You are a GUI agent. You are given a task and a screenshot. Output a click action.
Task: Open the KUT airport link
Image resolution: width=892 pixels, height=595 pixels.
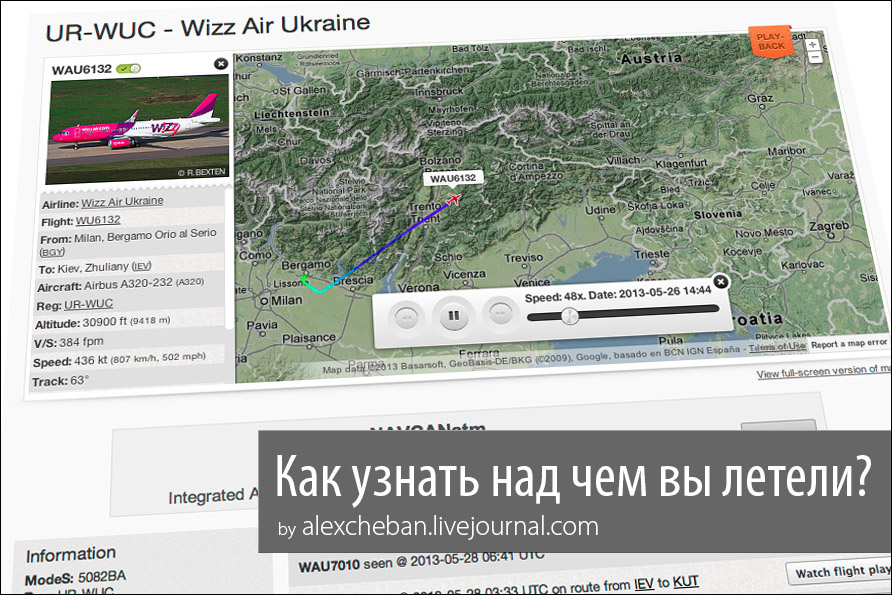click(x=685, y=582)
